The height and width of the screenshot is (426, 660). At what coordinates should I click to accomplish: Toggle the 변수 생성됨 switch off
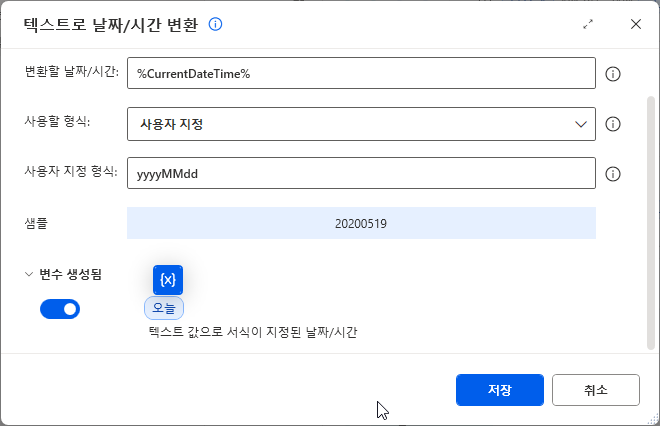click(x=60, y=309)
